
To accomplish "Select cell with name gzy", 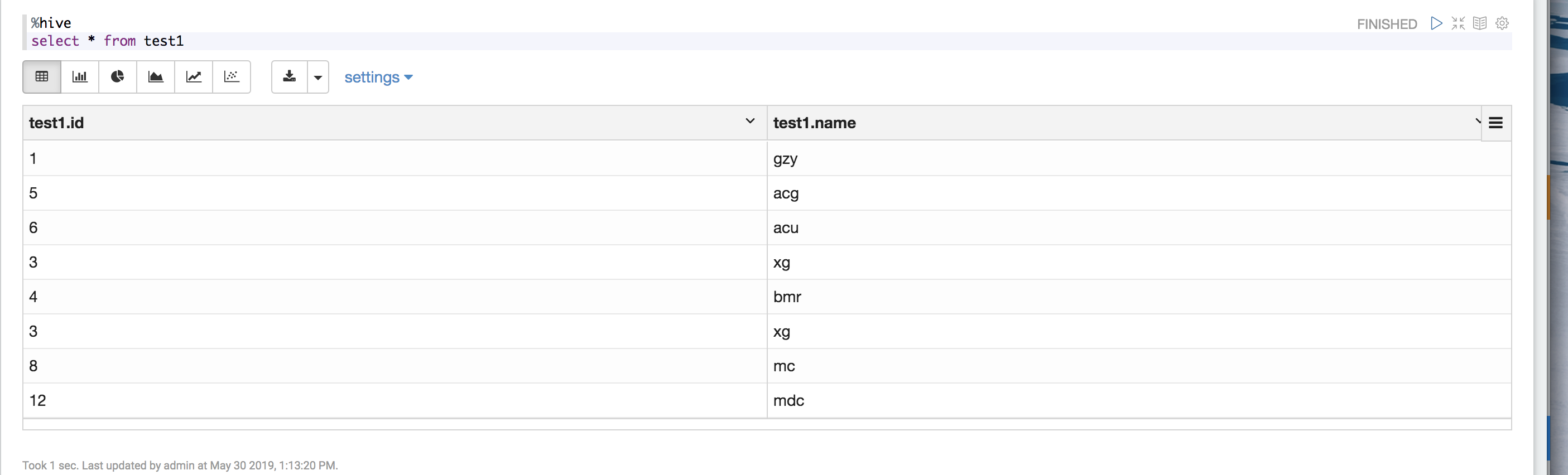I will 1139,158.
